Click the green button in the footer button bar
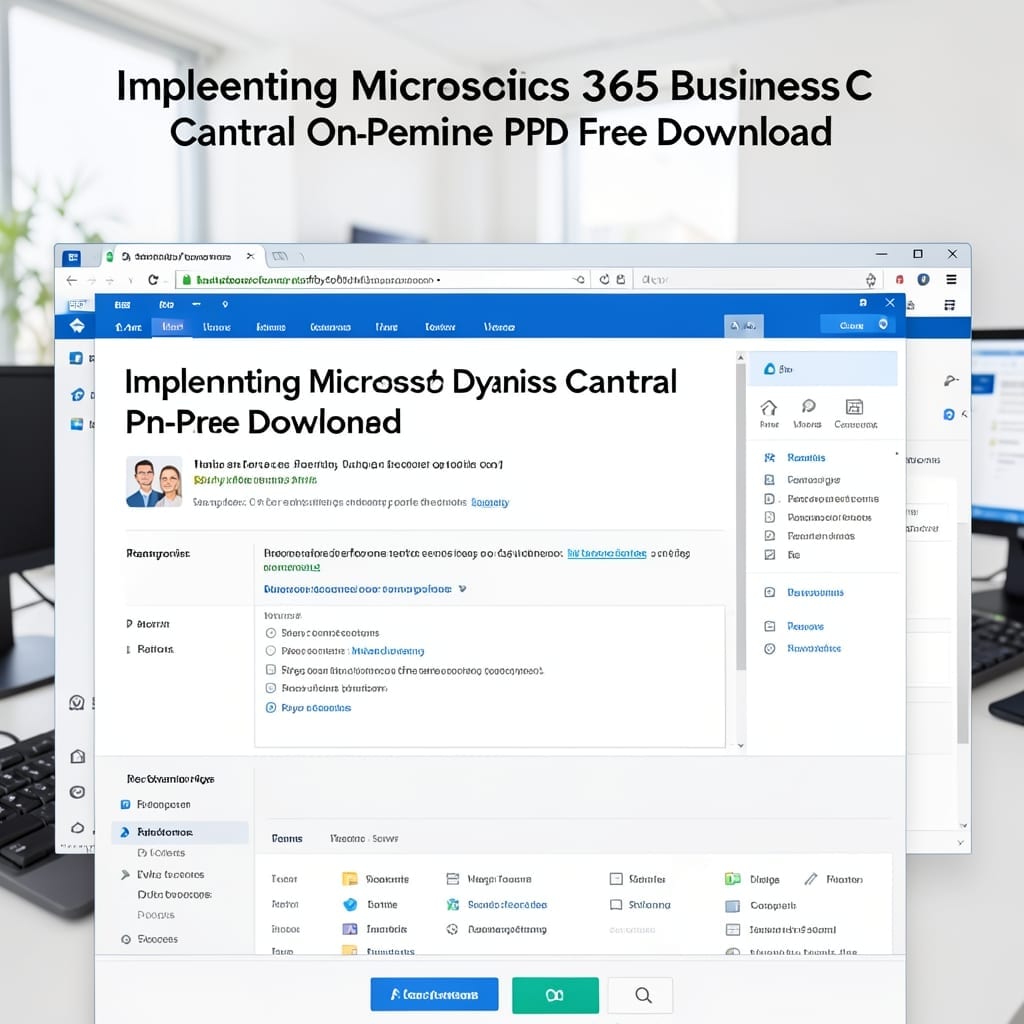Viewport: 1024px width, 1024px height. [555, 995]
